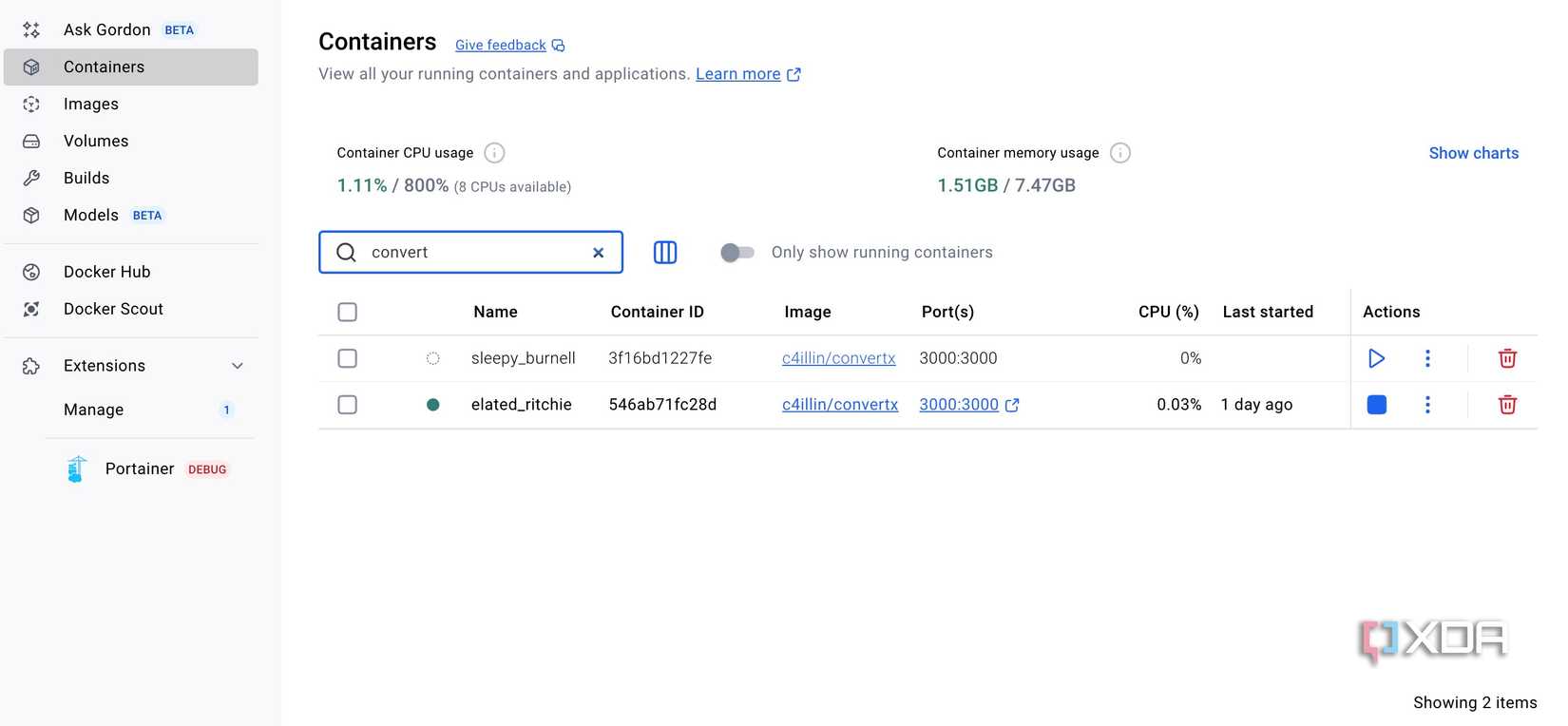Click the memory usage info icon
Image resolution: width=1568 pixels, height=726 pixels.
point(1120,153)
